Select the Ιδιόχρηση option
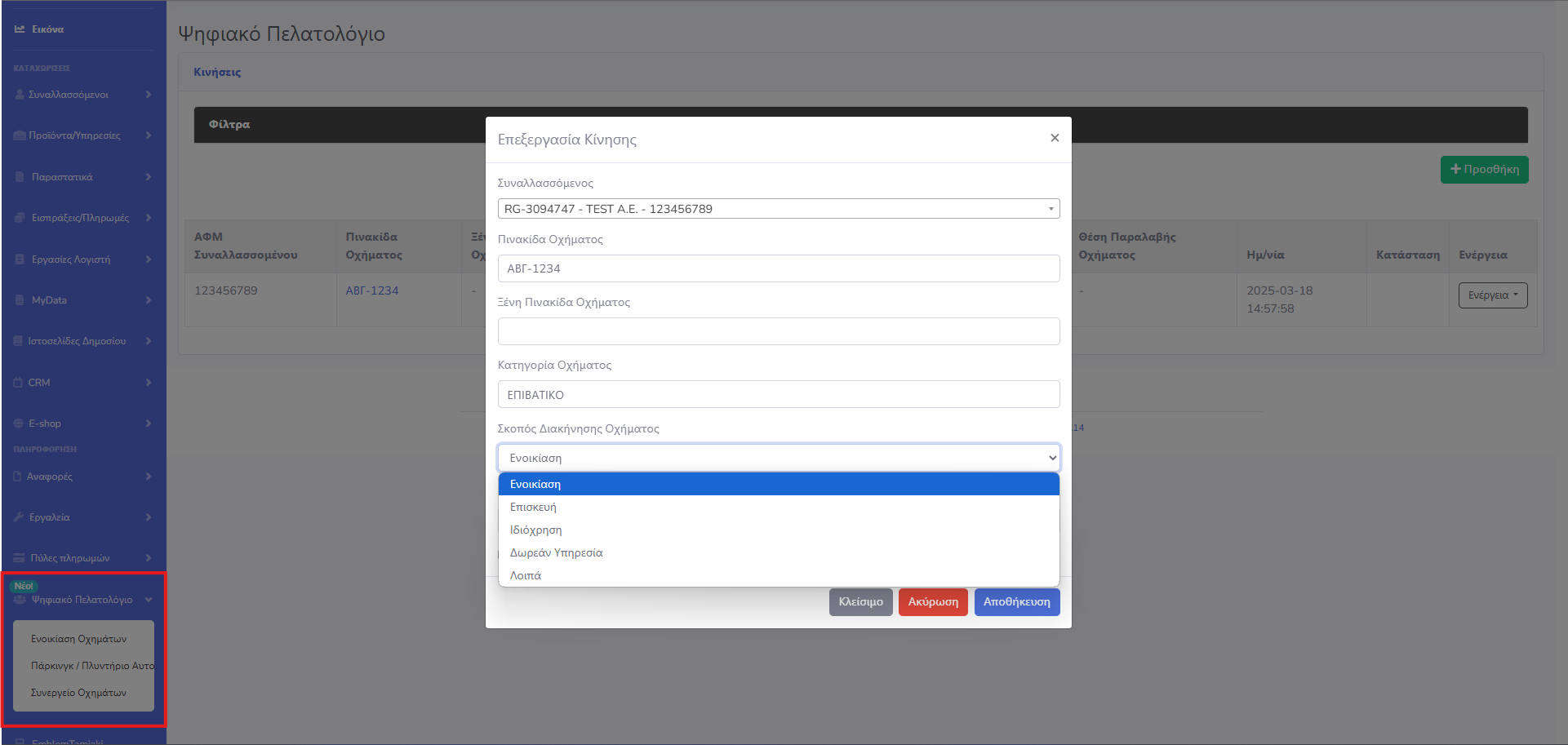This screenshot has height=745, width=1568. 779,530
